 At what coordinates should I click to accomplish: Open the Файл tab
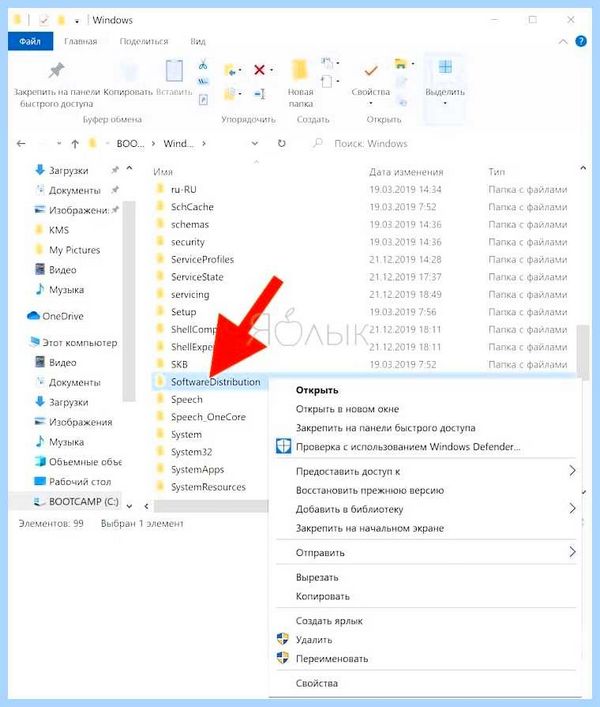tap(30, 41)
